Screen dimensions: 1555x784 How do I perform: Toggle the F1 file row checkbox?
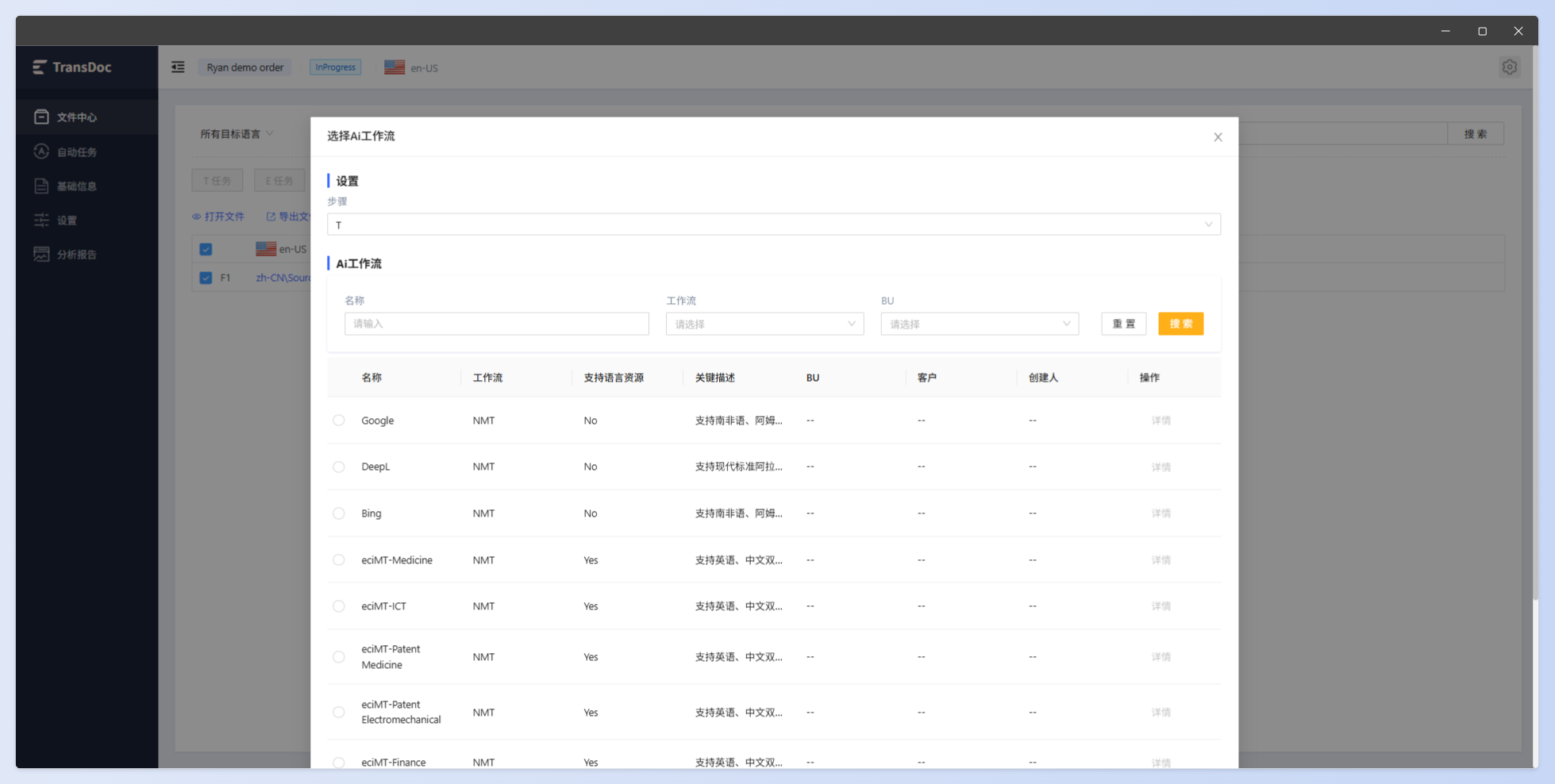click(206, 278)
